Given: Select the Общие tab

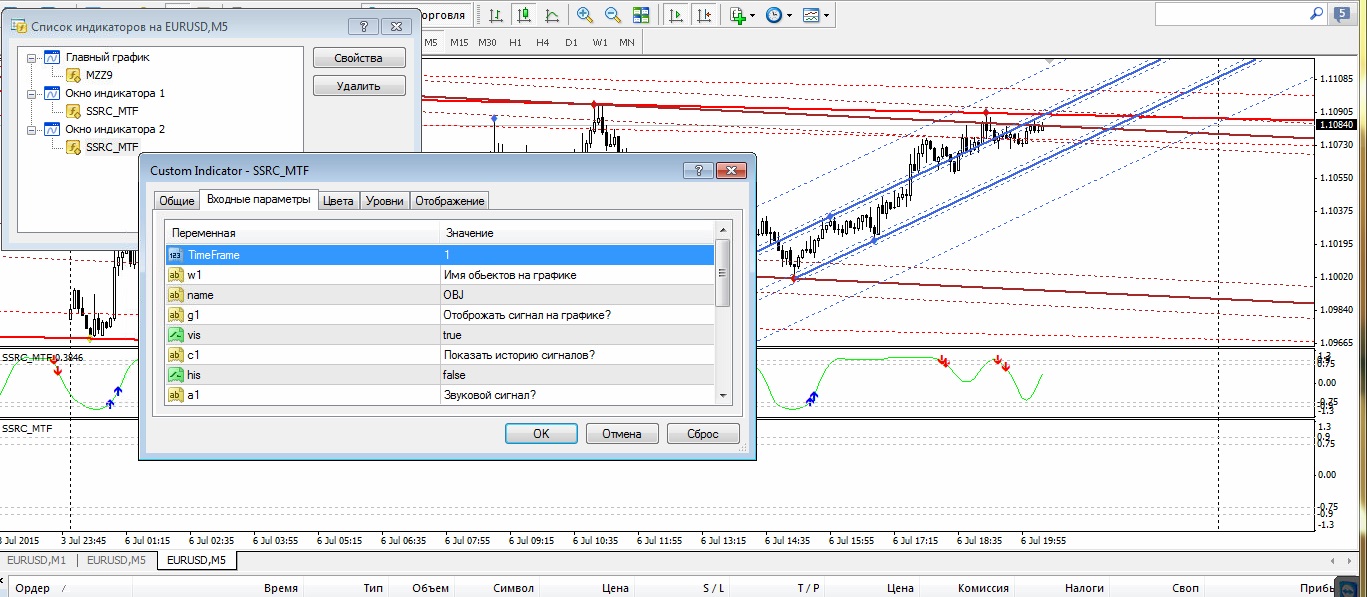Looking at the screenshot, I should click(x=176, y=201).
